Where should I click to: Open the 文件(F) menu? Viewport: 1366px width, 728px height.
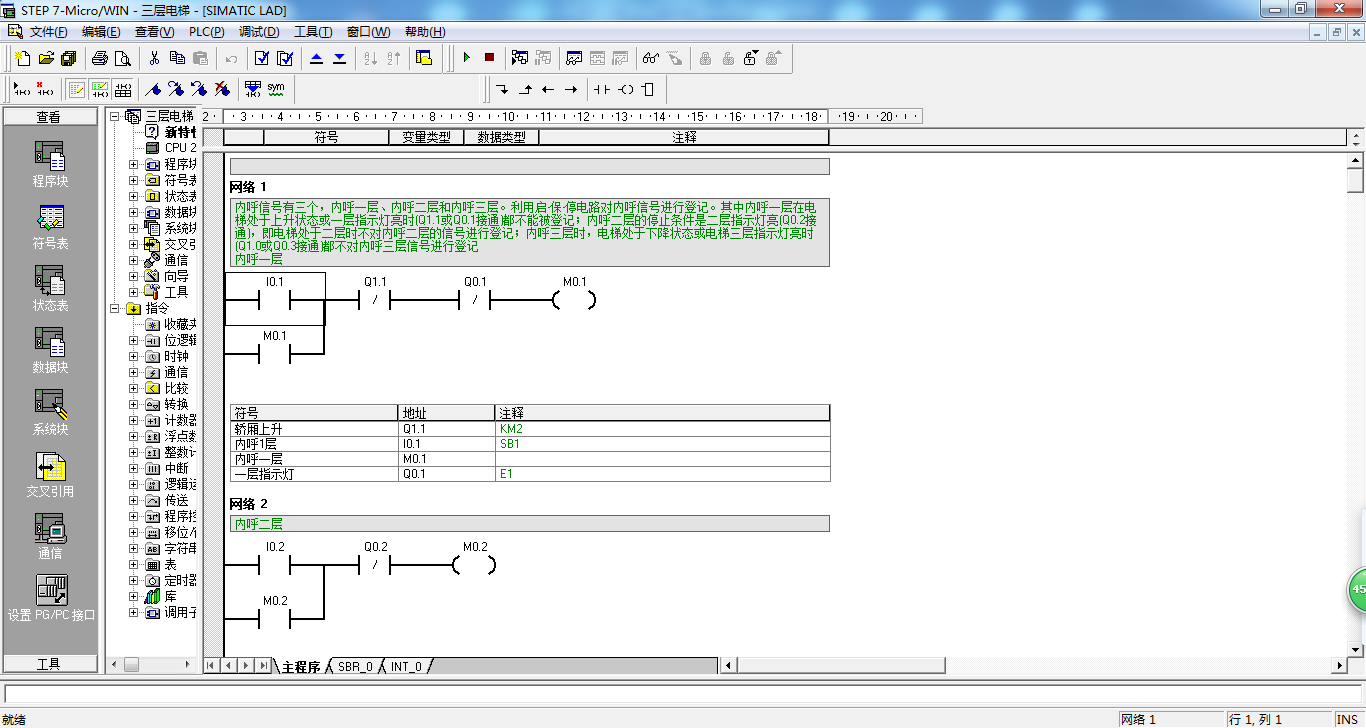point(48,32)
